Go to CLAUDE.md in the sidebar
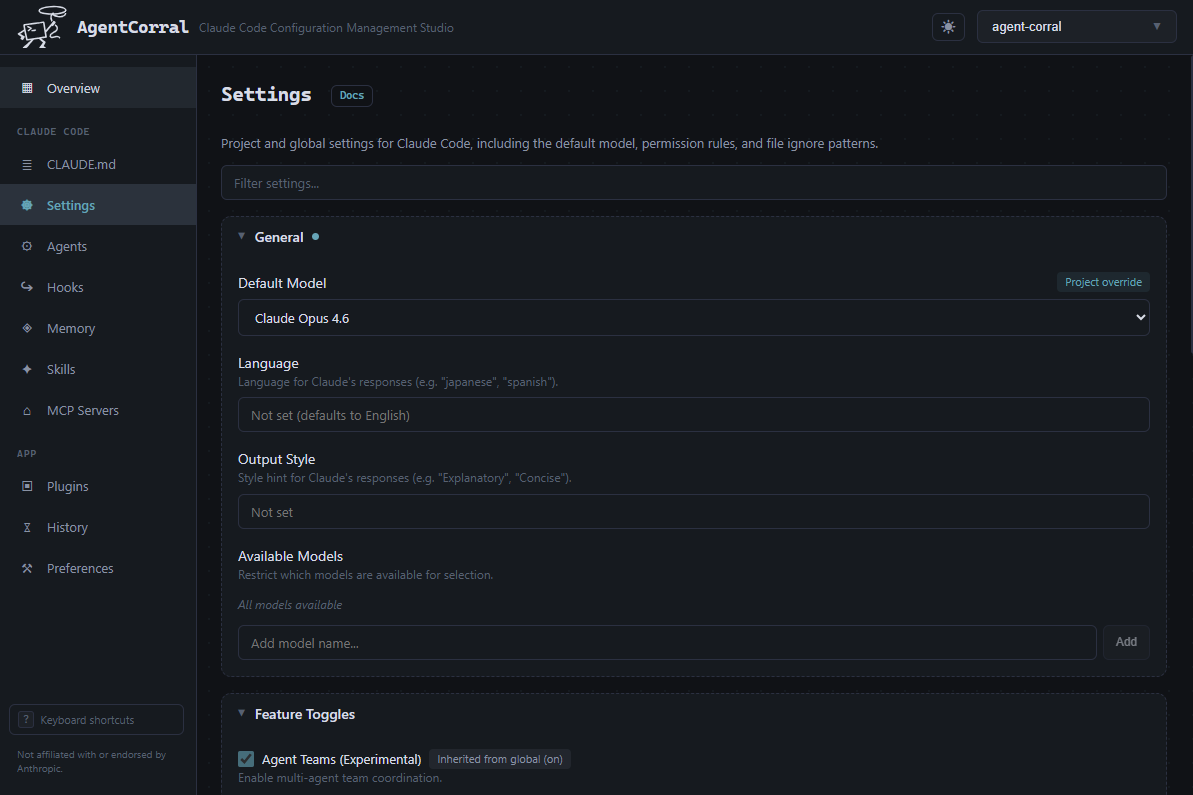This screenshot has width=1193, height=795. (x=81, y=165)
